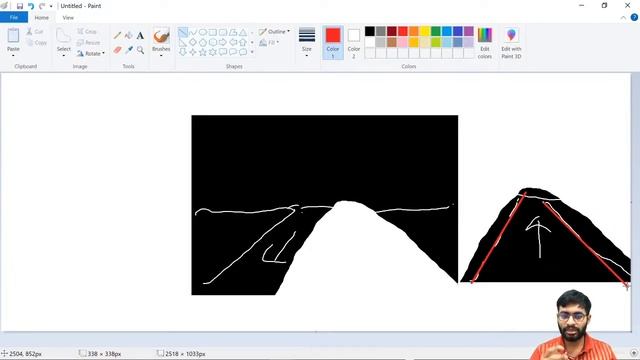Click the zoom in plus in status bar
The image size is (640, 360).
point(634,353)
